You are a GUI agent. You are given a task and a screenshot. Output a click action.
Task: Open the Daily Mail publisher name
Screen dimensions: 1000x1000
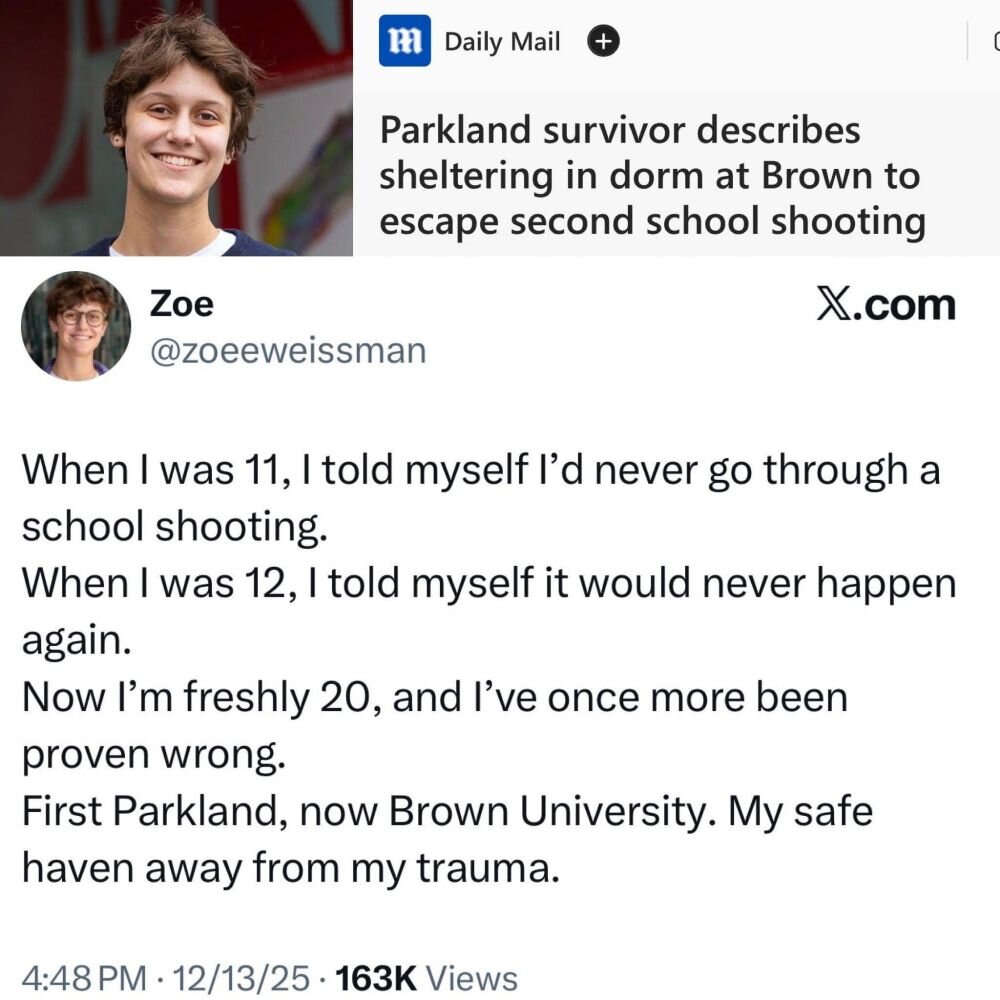[502, 42]
